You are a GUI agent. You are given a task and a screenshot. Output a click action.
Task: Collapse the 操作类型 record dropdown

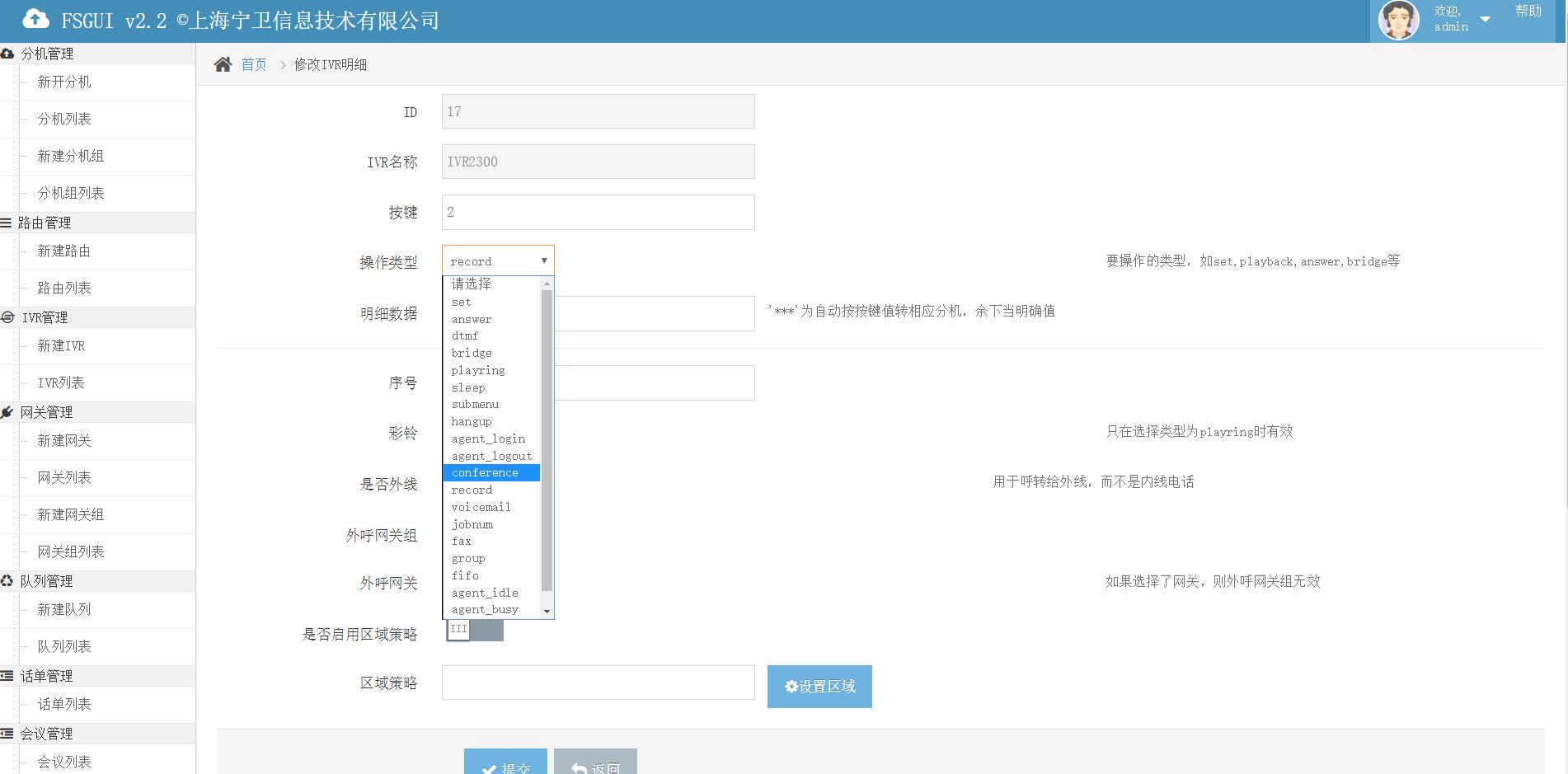(498, 260)
